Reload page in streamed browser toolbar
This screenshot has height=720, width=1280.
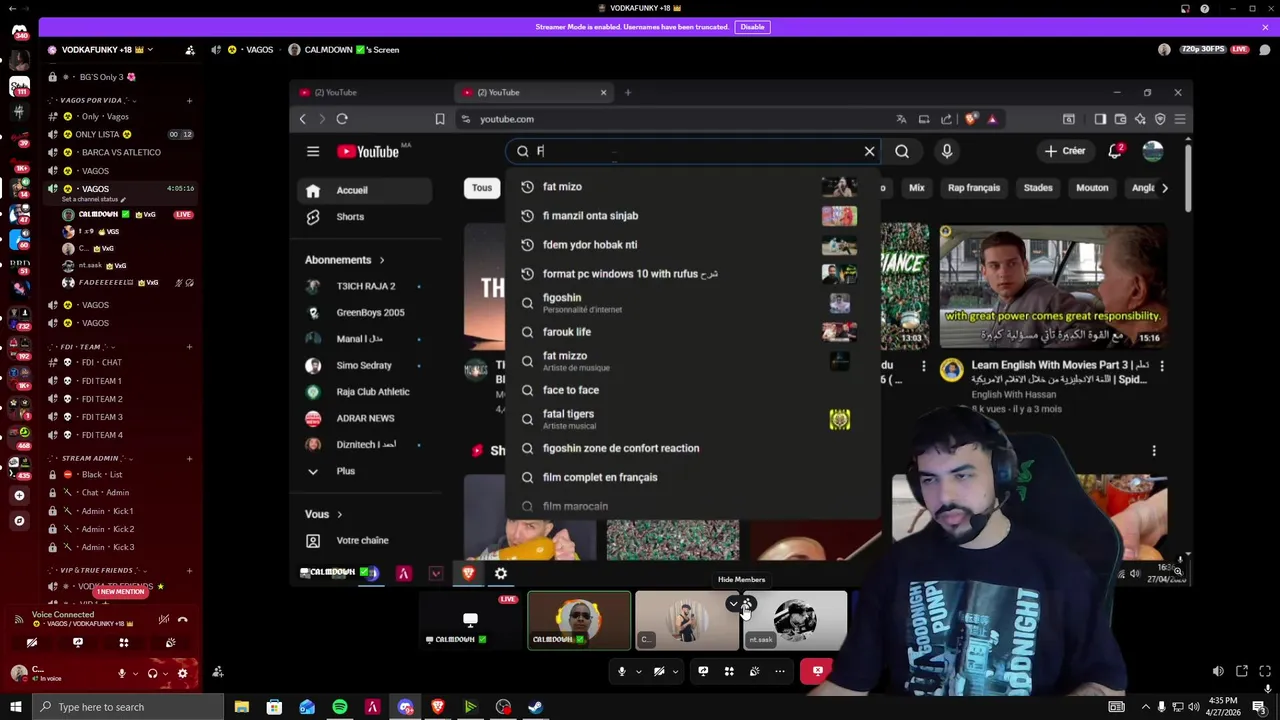(342, 119)
